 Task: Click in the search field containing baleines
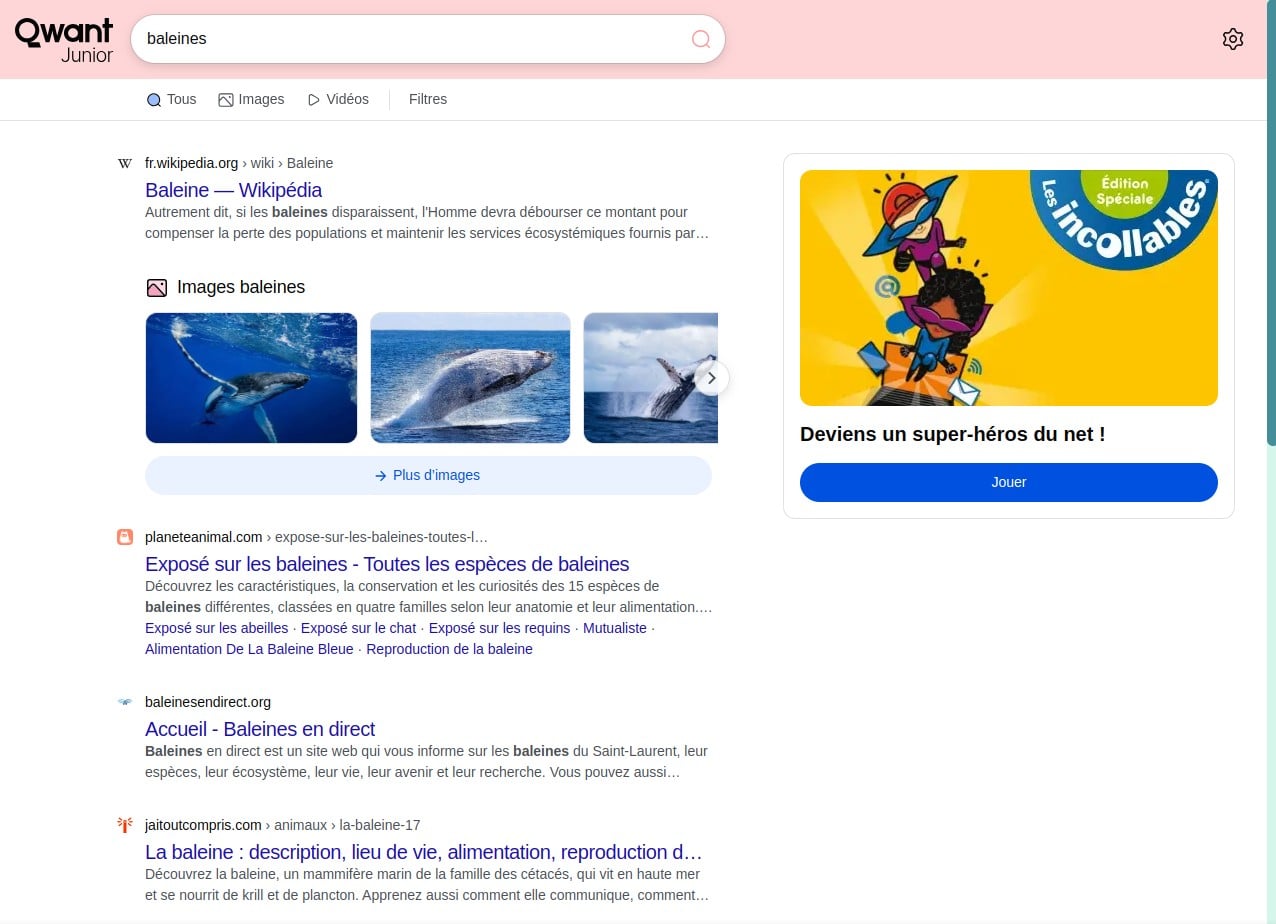(x=410, y=39)
